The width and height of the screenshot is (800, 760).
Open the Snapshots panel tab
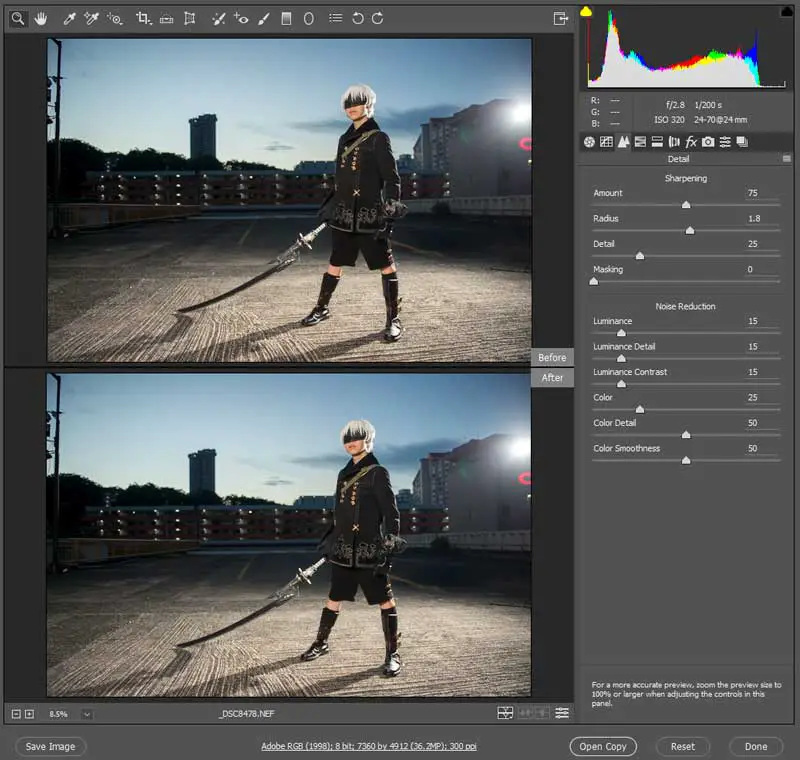pyautogui.click(x=742, y=142)
